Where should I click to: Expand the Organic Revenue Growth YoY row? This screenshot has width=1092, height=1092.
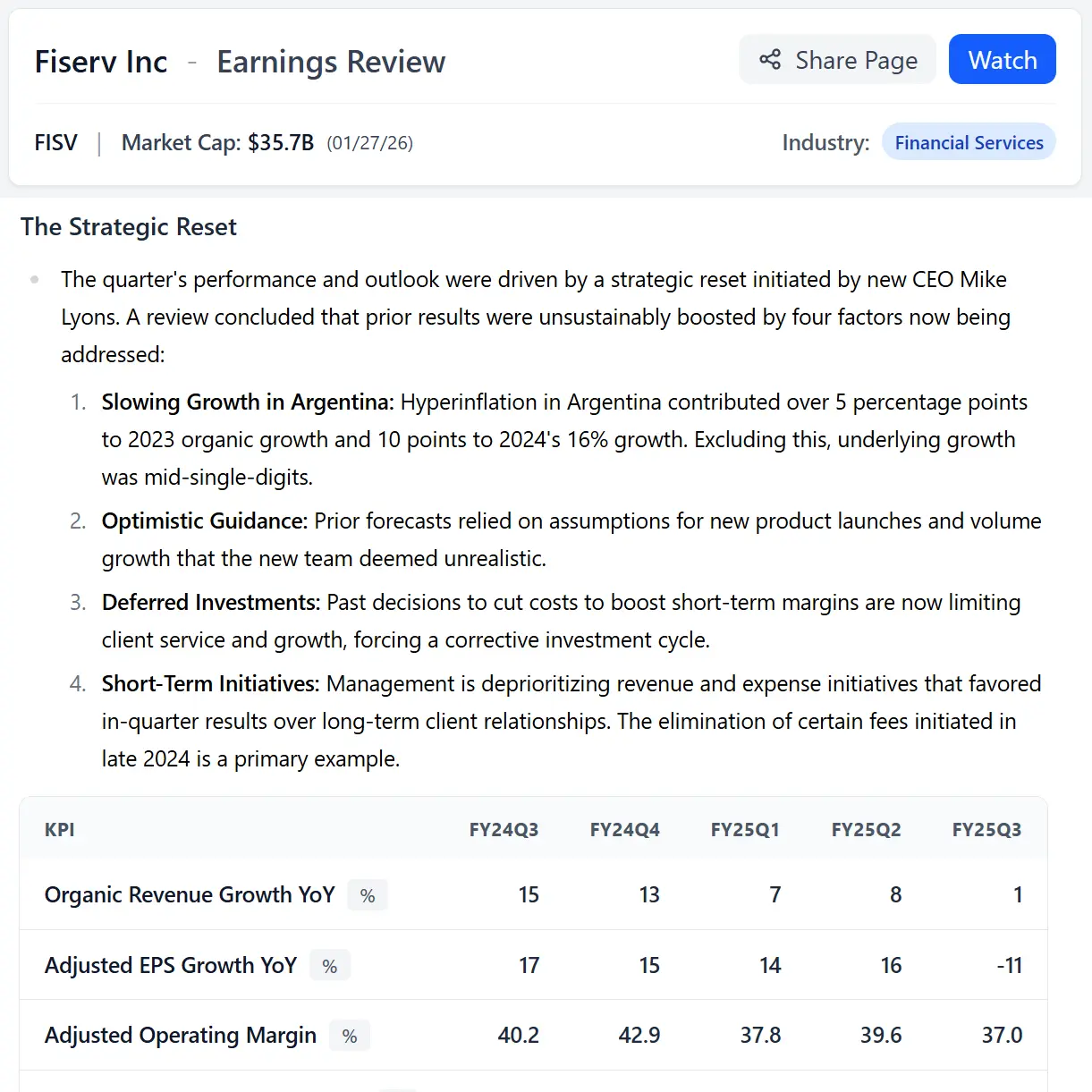pos(190,894)
